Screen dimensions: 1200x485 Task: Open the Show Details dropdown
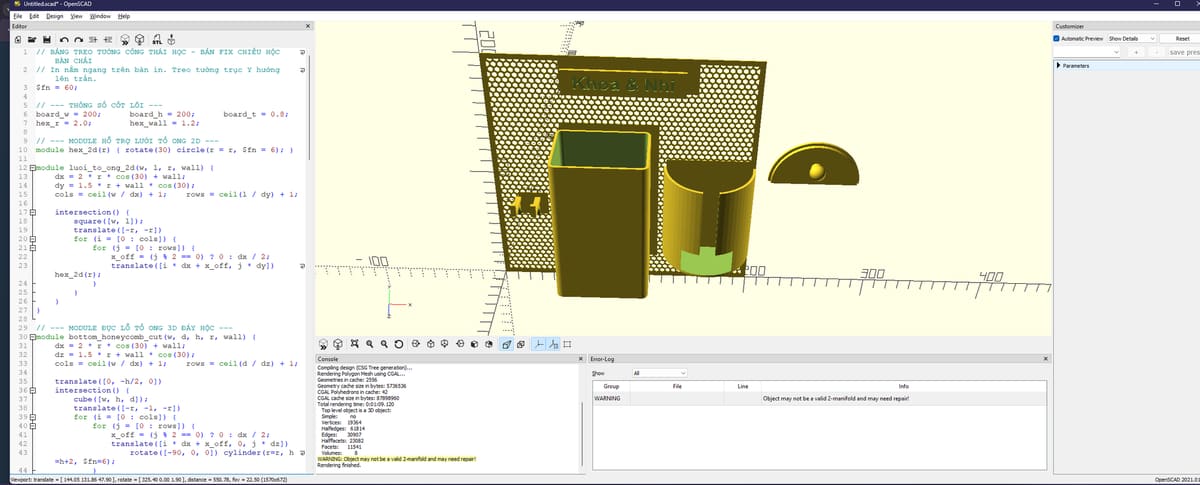point(1132,38)
